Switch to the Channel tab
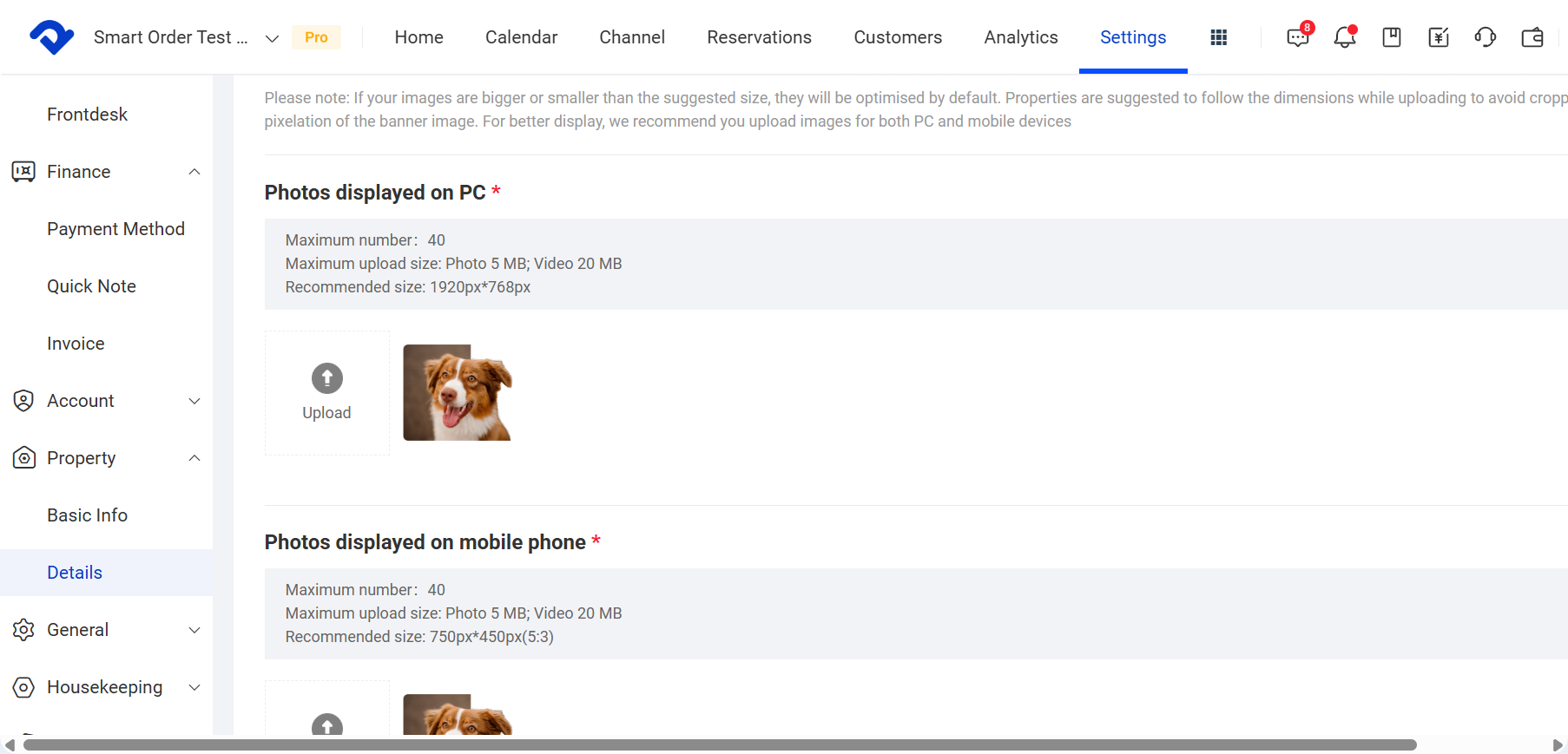This screenshot has width=1568, height=754. click(x=632, y=37)
